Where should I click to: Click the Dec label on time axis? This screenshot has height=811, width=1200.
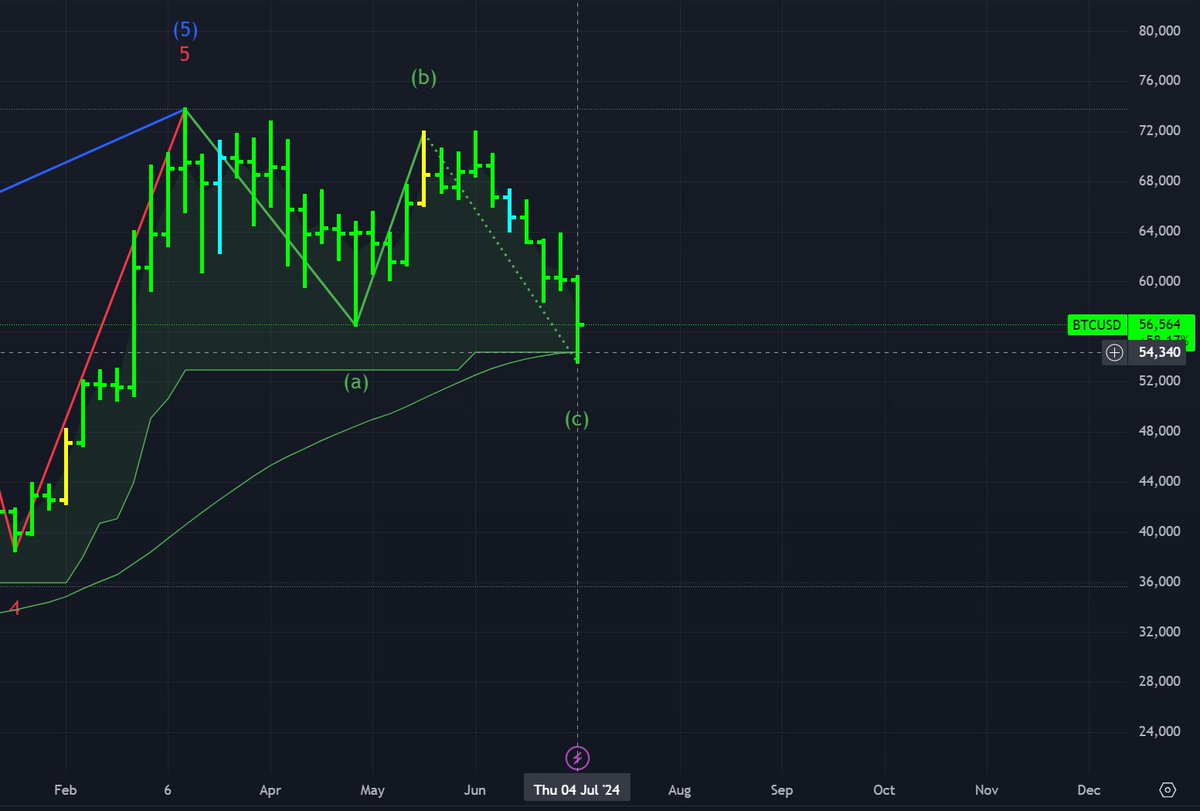click(x=1090, y=790)
